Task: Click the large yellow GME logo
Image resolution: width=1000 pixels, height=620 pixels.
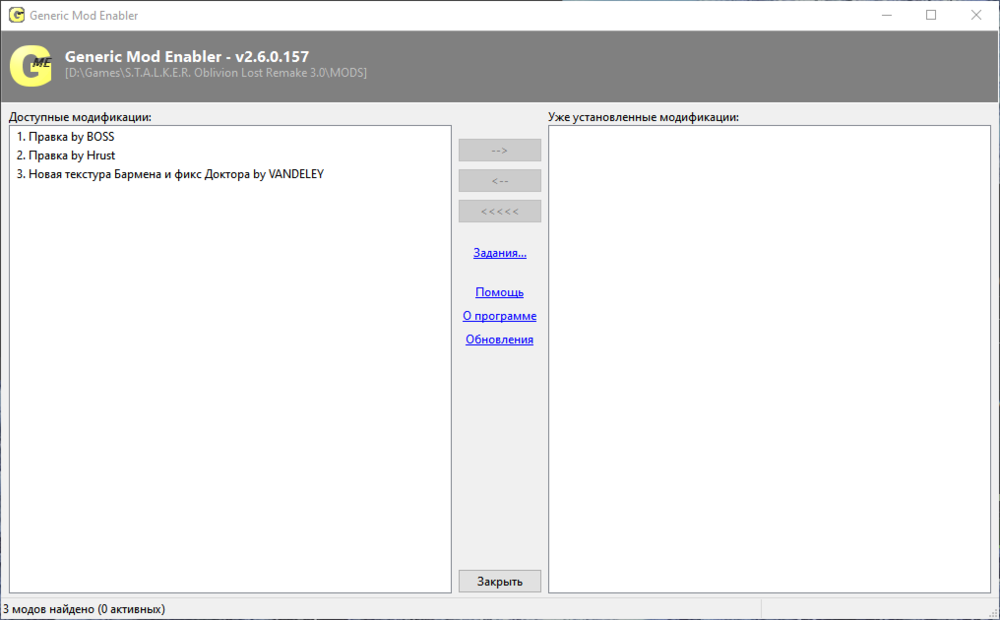Action: tap(31, 66)
